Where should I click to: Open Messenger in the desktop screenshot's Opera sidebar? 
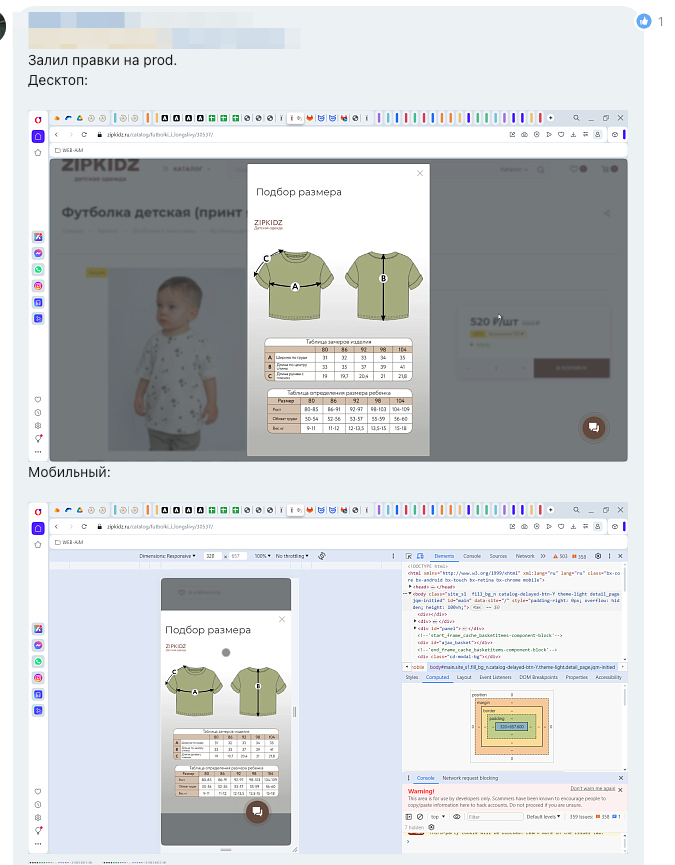(38, 253)
